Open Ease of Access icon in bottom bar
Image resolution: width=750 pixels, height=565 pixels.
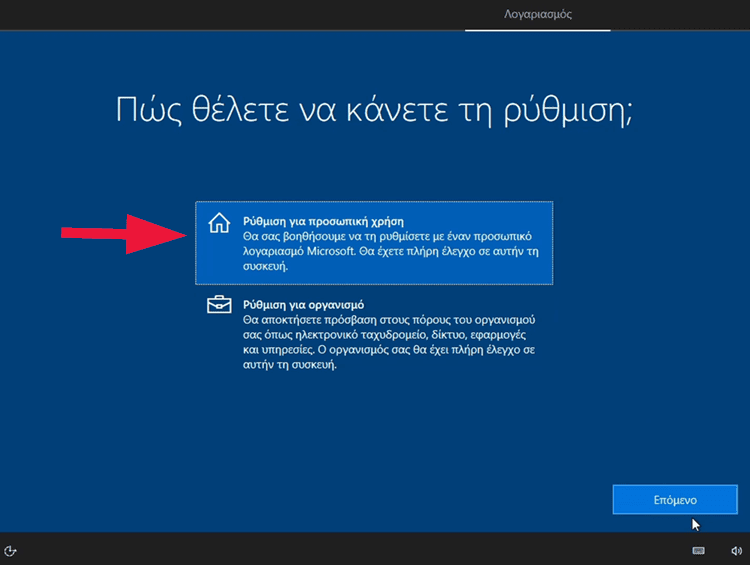tap(10, 551)
